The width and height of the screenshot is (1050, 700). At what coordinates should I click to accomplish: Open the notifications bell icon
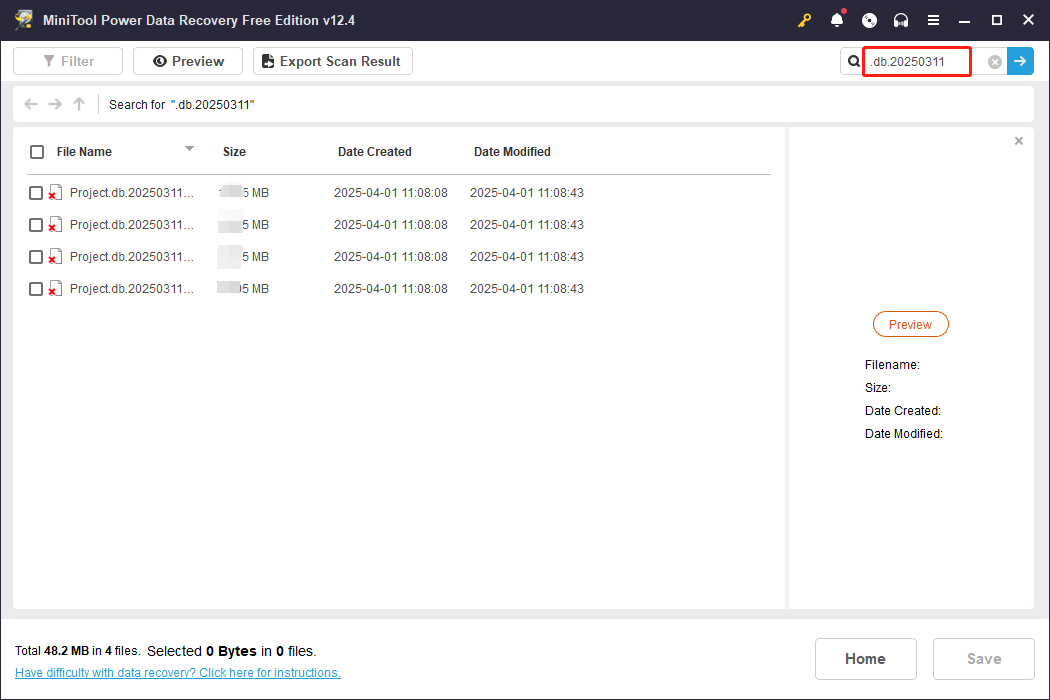pyautogui.click(x=837, y=20)
